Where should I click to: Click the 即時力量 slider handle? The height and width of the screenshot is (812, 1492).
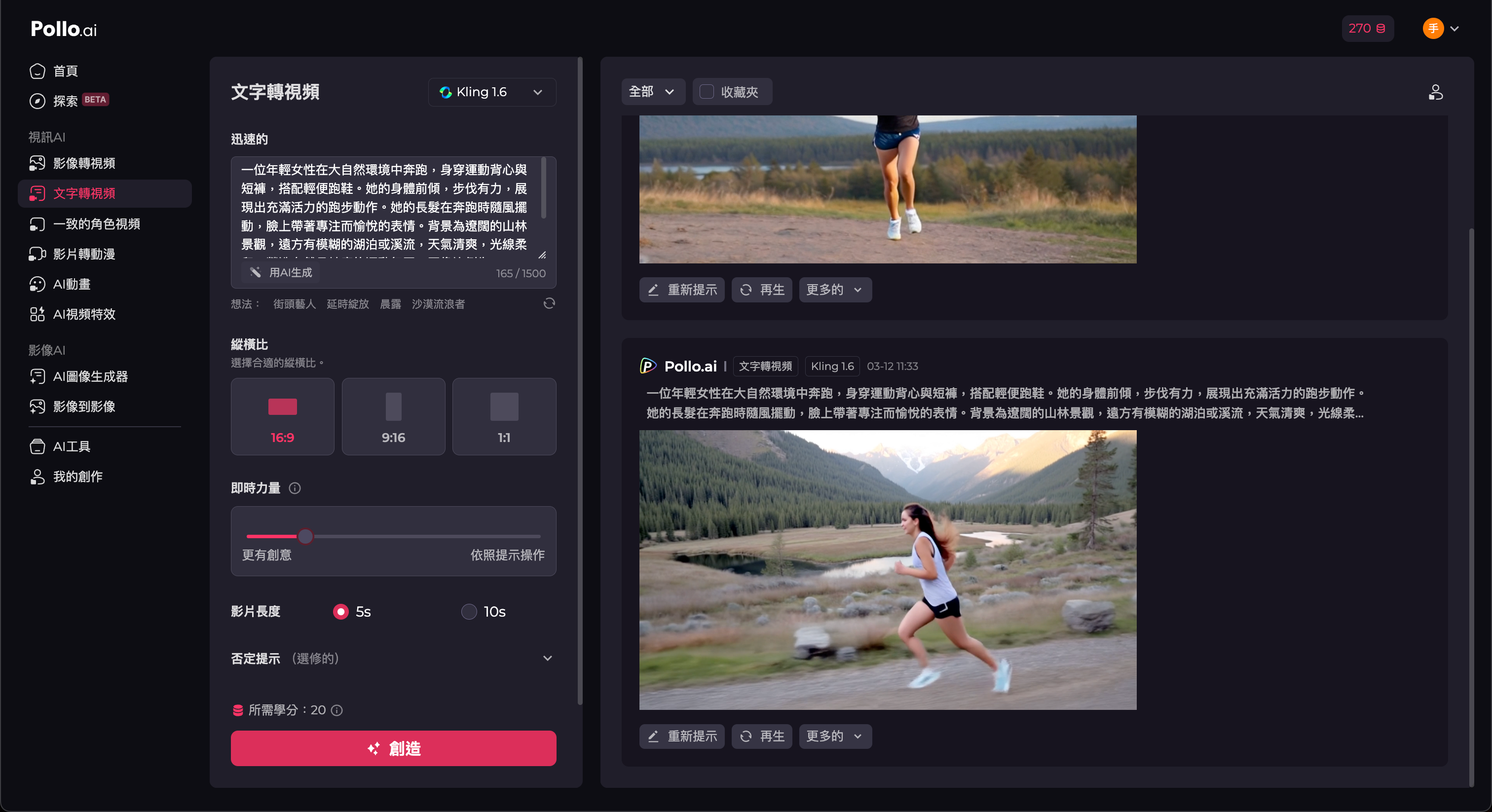pyautogui.click(x=305, y=536)
